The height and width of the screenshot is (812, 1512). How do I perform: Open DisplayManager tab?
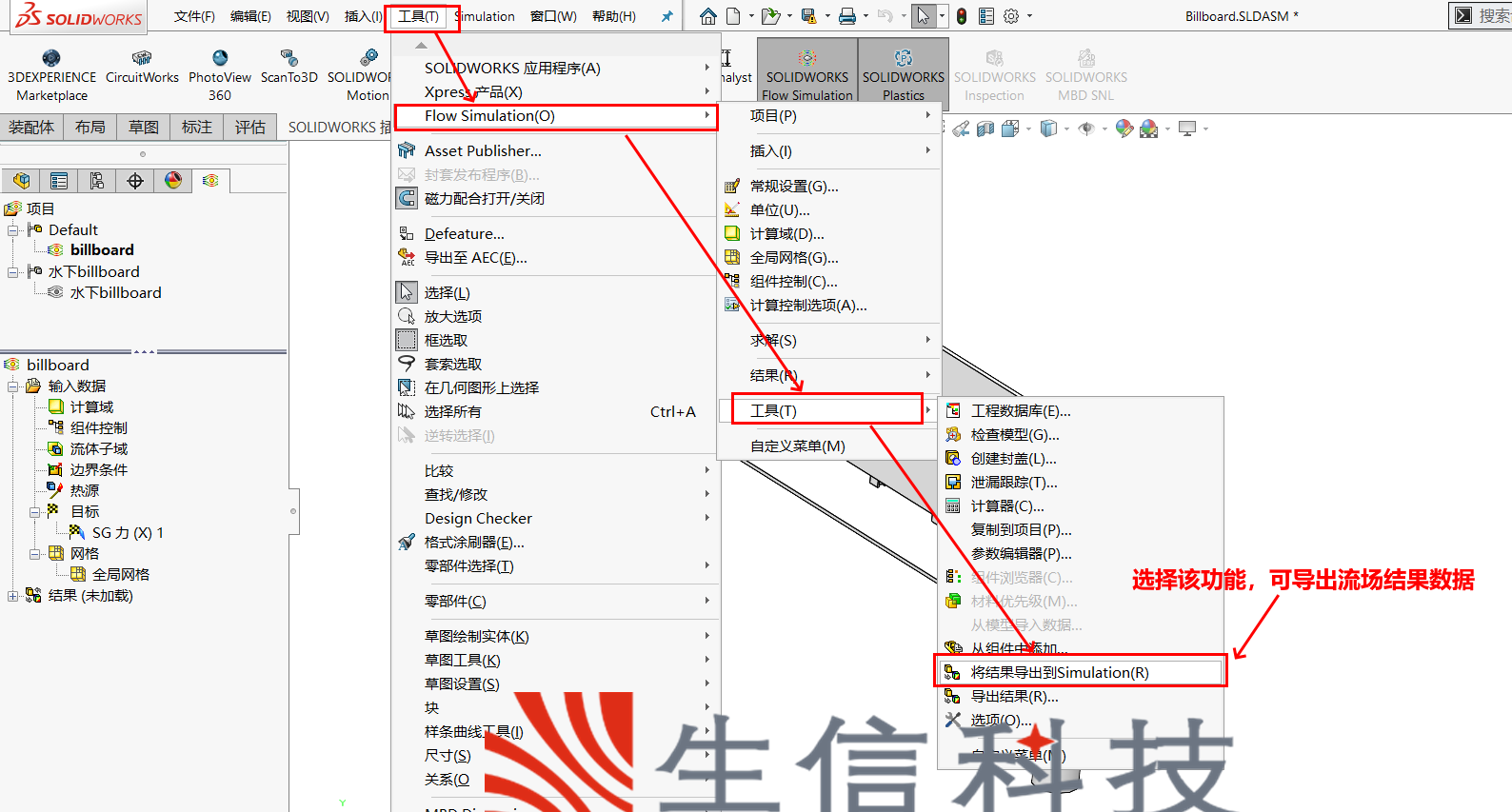tap(173, 181)
